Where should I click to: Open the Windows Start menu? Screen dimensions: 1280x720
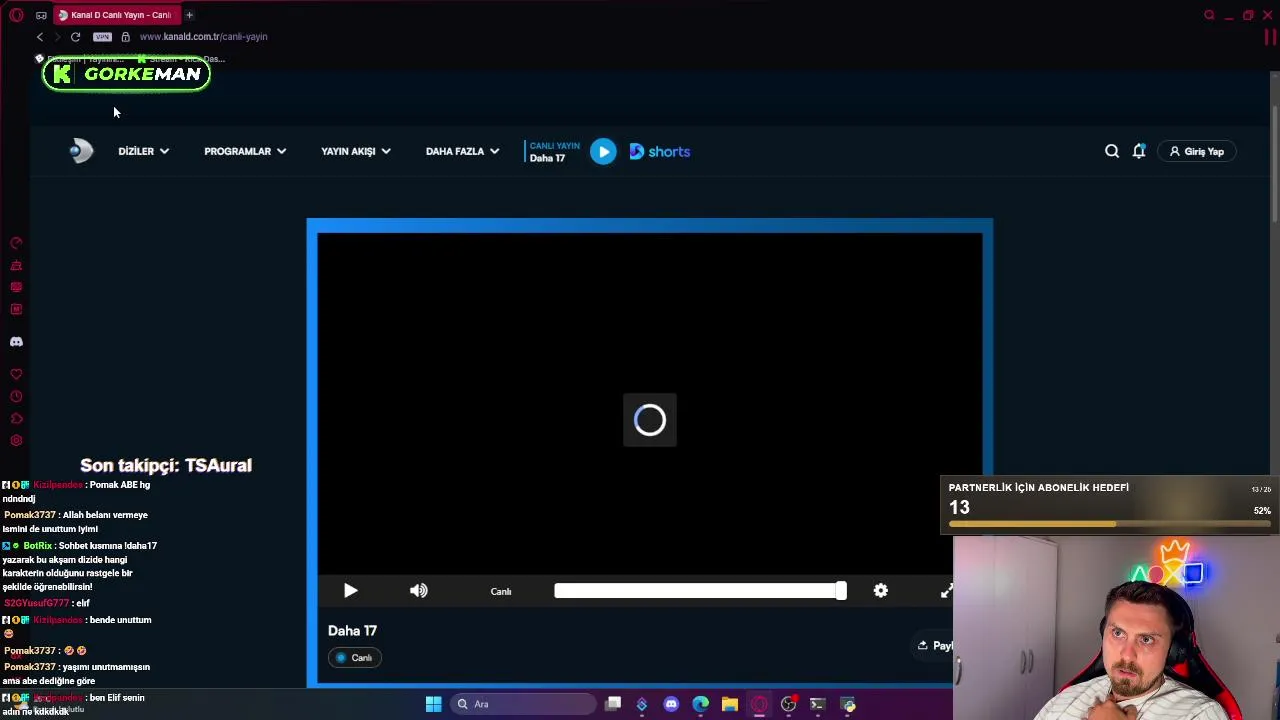(x=433, y=704)
